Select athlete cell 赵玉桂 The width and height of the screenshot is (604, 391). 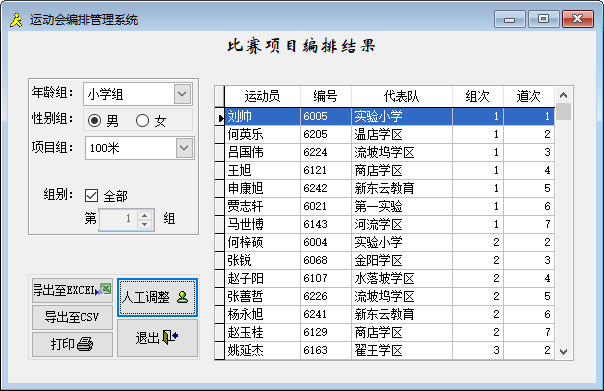click(x=262, y=332)
